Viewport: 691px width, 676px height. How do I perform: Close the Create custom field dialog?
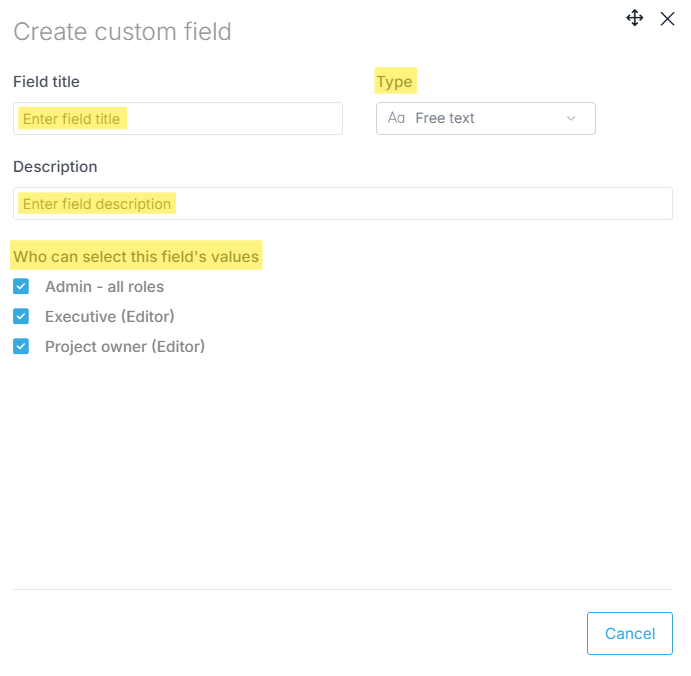[667, 18]
